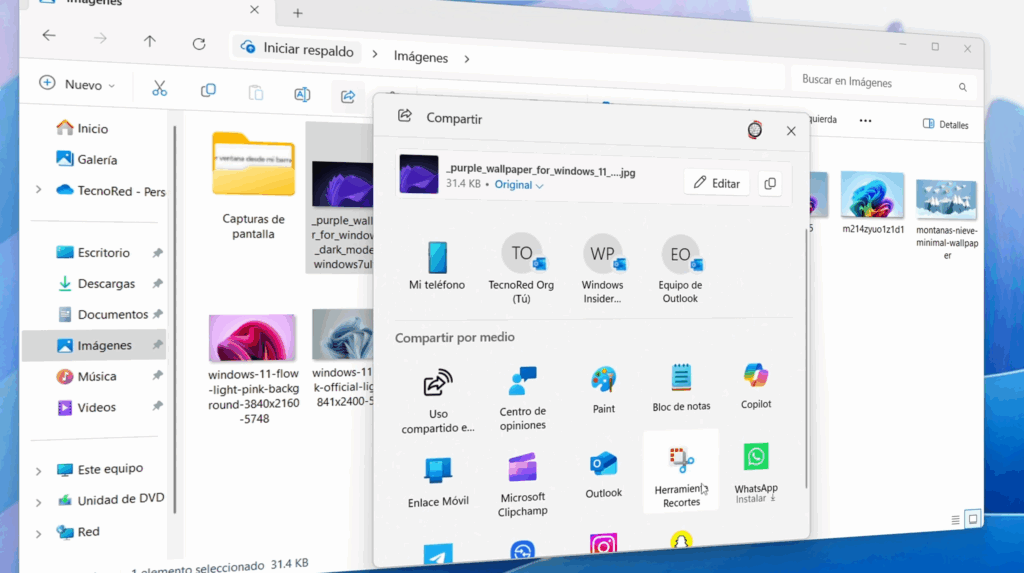Click the Share icon in Explorer toolbar

coord(347,97)
